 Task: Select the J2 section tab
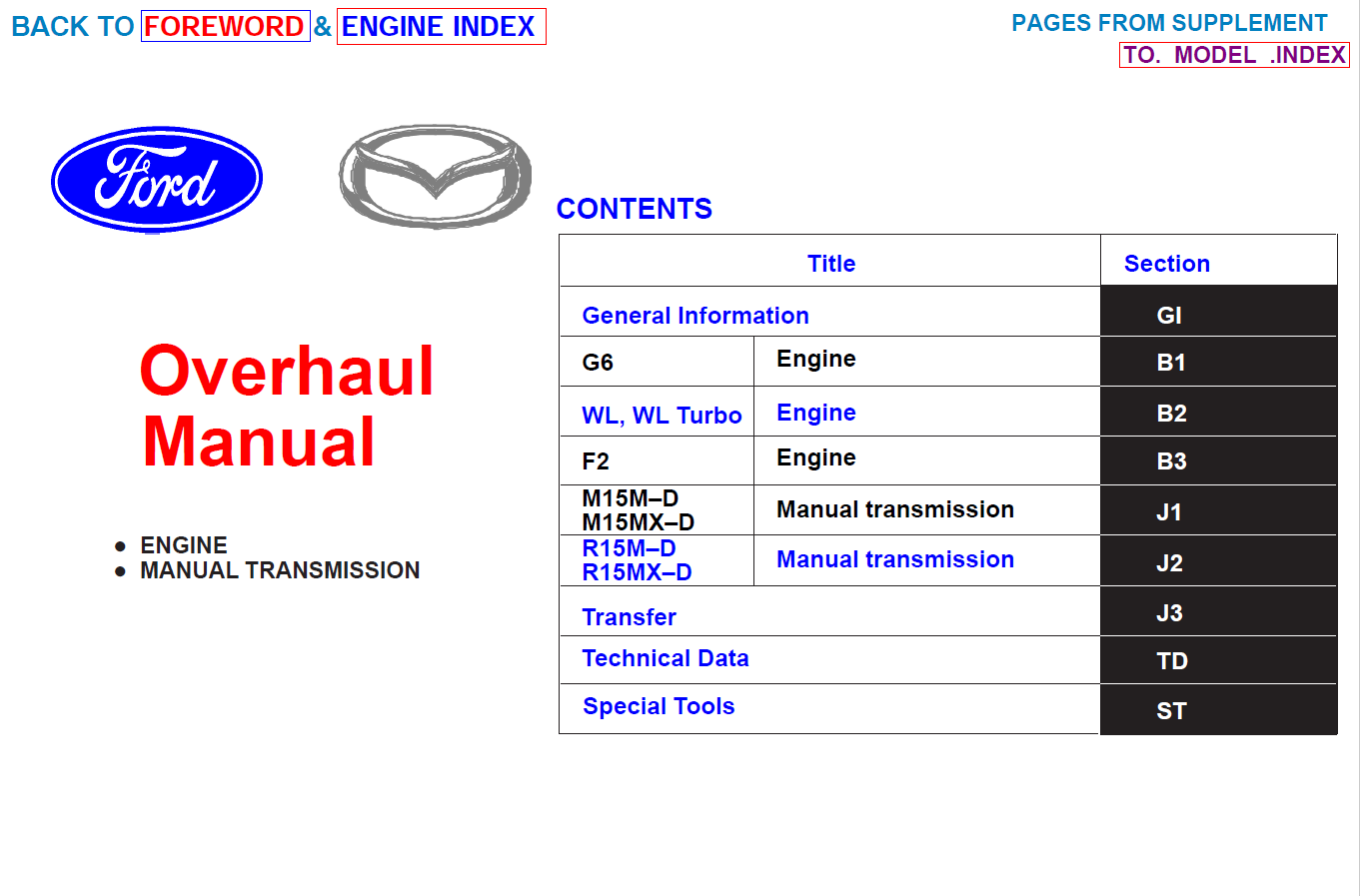(x=1218, y=560)
